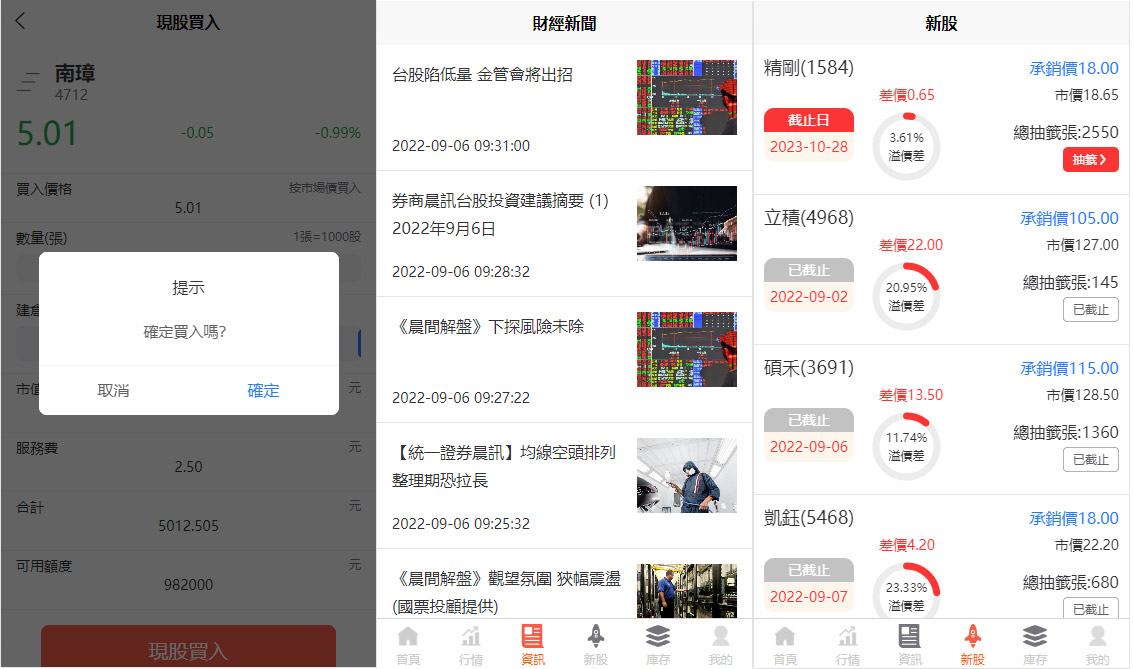Click the 服務費 value 2.50
Screen dimensions: 1134x669
pos(188,466)
